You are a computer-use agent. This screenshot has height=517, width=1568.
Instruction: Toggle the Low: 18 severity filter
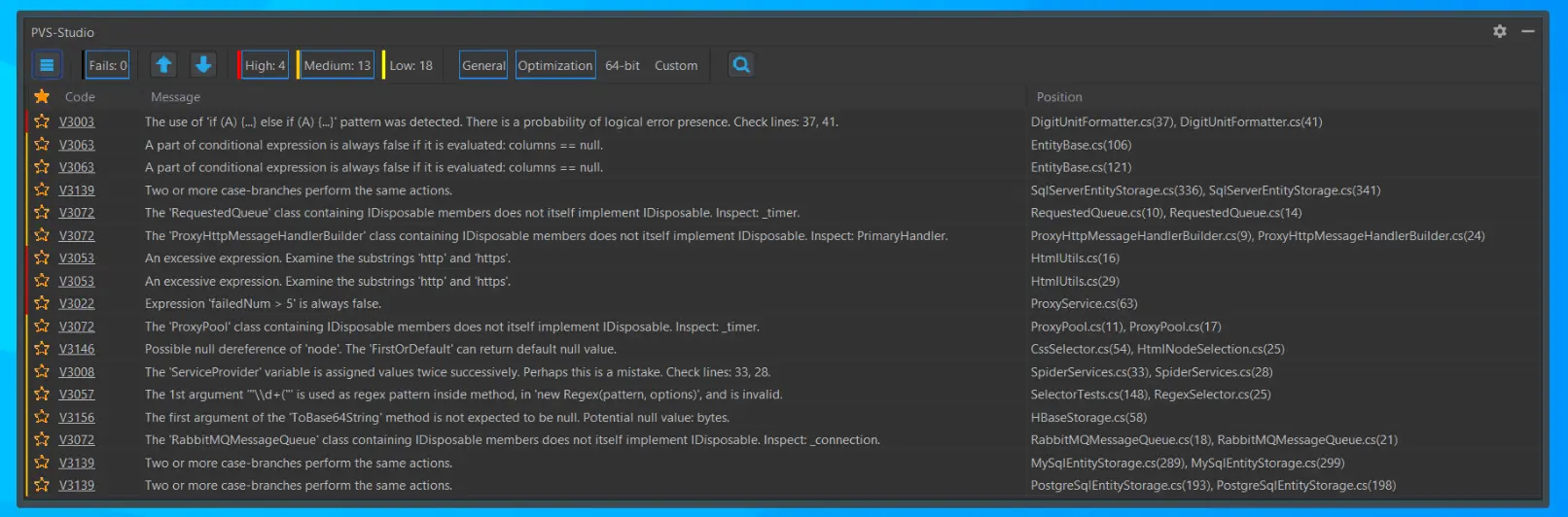click(410, 65)
